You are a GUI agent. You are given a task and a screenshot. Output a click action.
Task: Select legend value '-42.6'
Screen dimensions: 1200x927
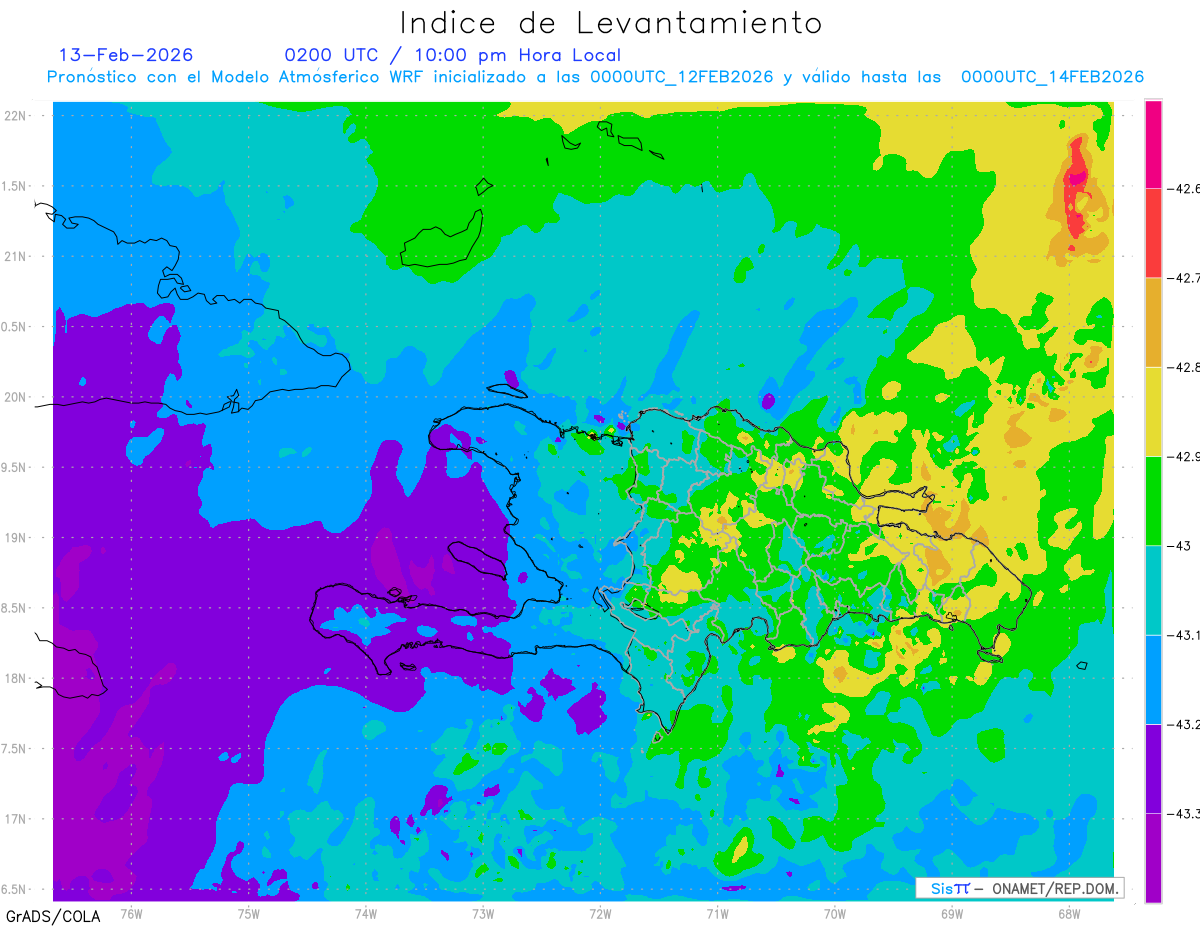[1185, 188]
